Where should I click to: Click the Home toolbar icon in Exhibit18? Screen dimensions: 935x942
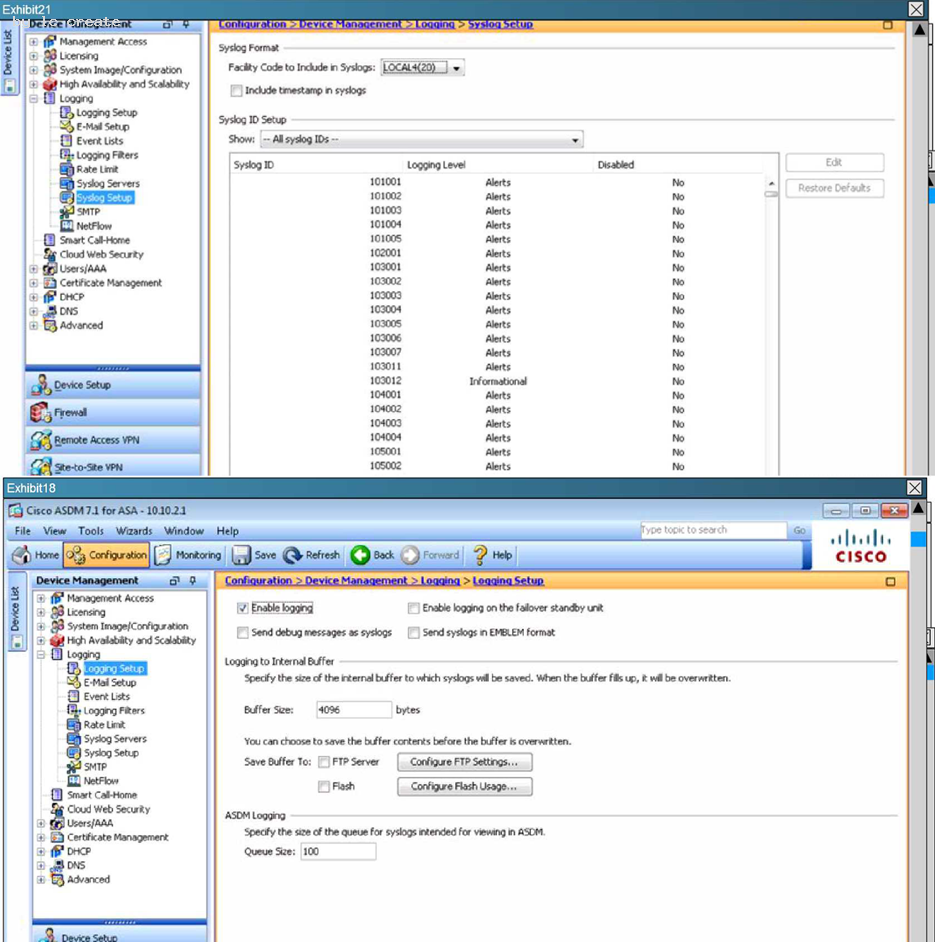22,555
